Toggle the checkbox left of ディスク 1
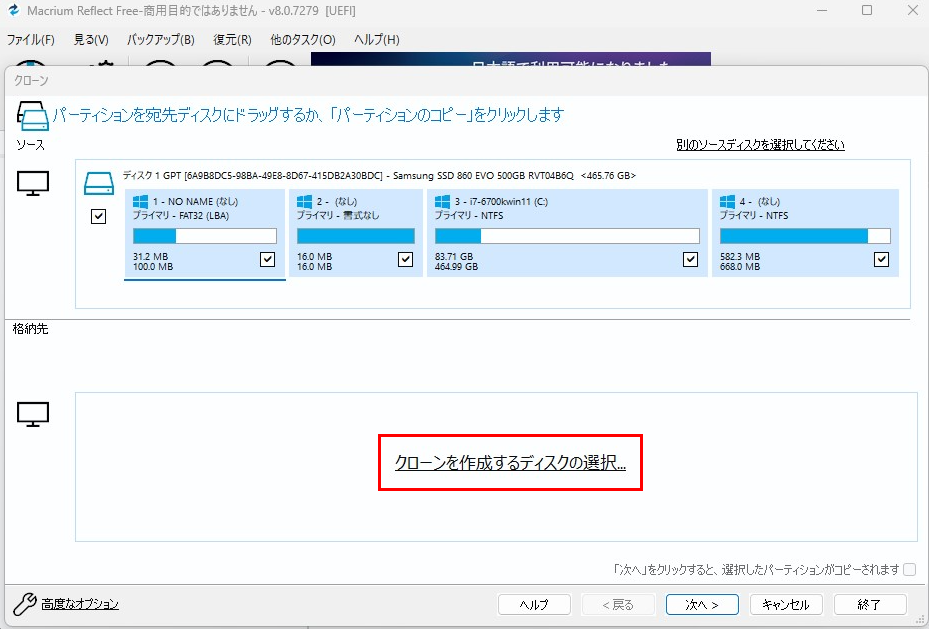This screenshot has height=629, width=929. click(x=98, y=216)
